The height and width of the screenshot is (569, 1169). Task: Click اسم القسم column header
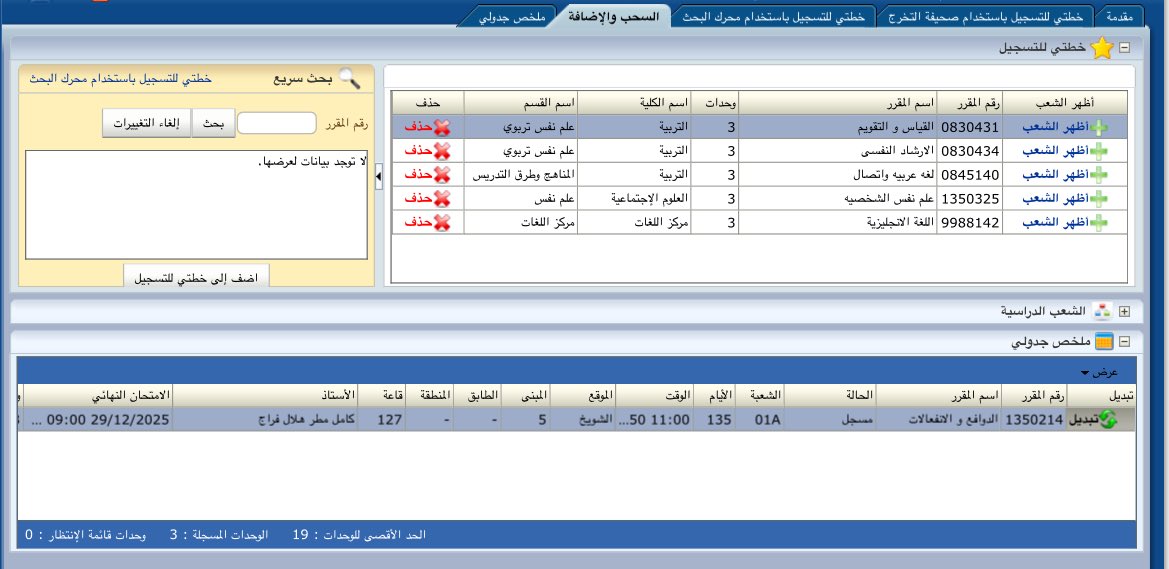520,103
